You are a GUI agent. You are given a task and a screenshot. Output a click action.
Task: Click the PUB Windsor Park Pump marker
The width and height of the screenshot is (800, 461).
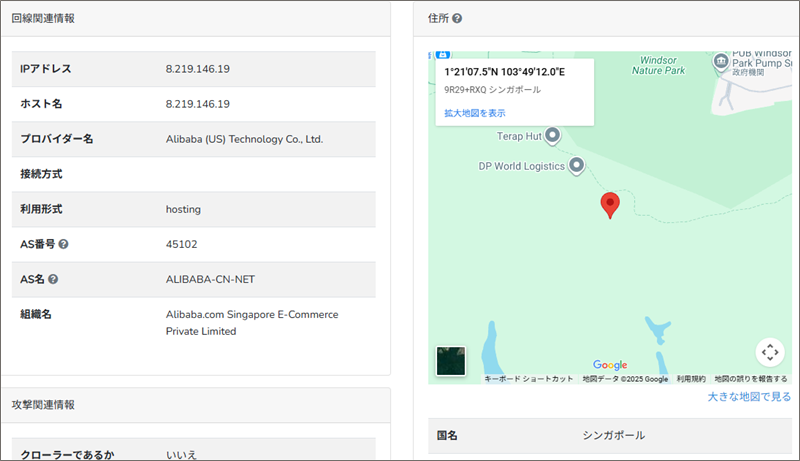click(x=721, y=62)
